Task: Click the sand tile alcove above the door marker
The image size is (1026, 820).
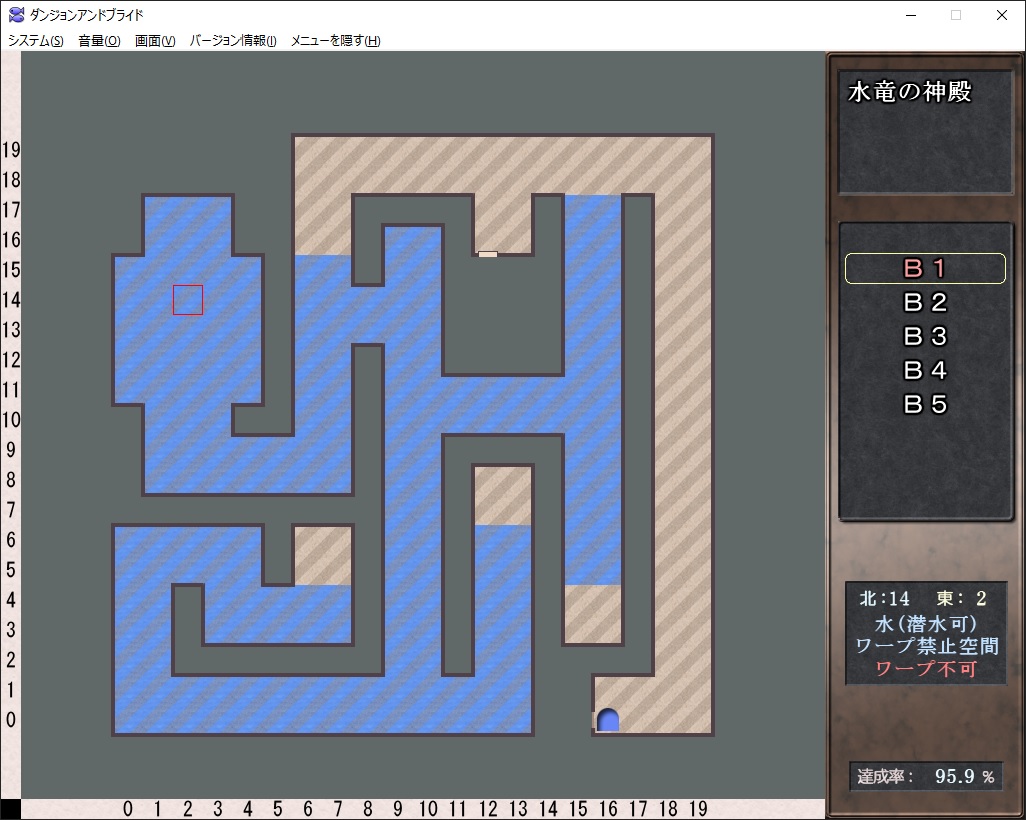Action: pos(503,224)
